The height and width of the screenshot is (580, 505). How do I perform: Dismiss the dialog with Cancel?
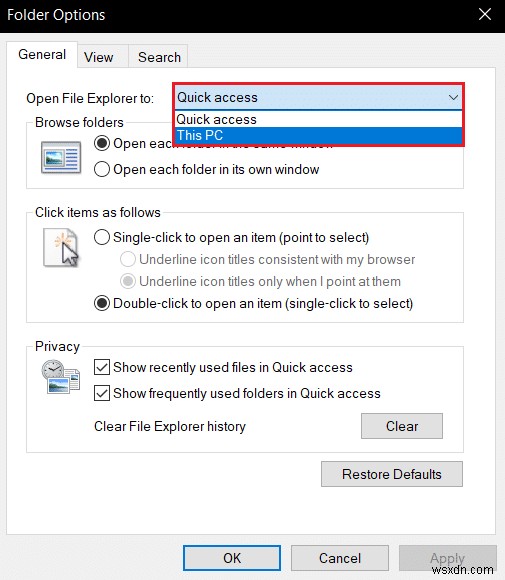[x=340, y=558]
